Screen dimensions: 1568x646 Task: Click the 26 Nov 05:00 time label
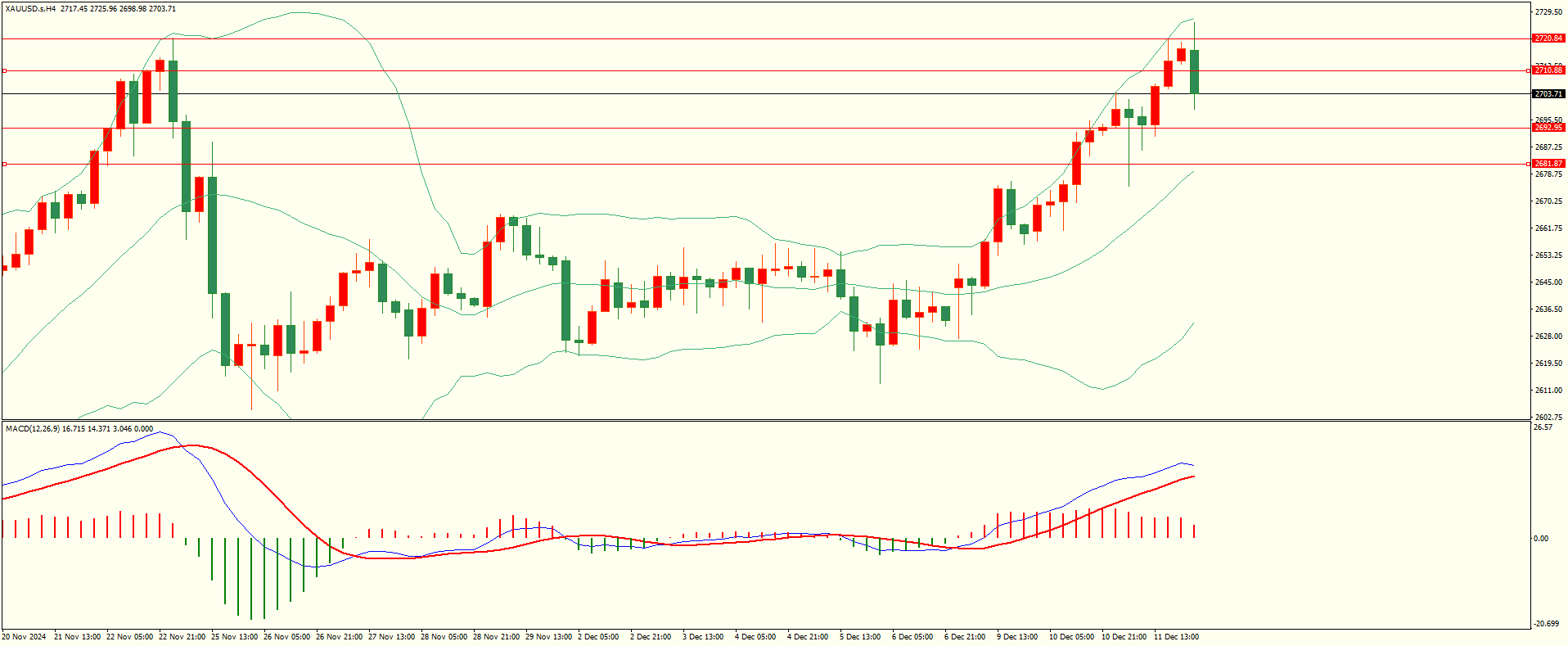287,637
